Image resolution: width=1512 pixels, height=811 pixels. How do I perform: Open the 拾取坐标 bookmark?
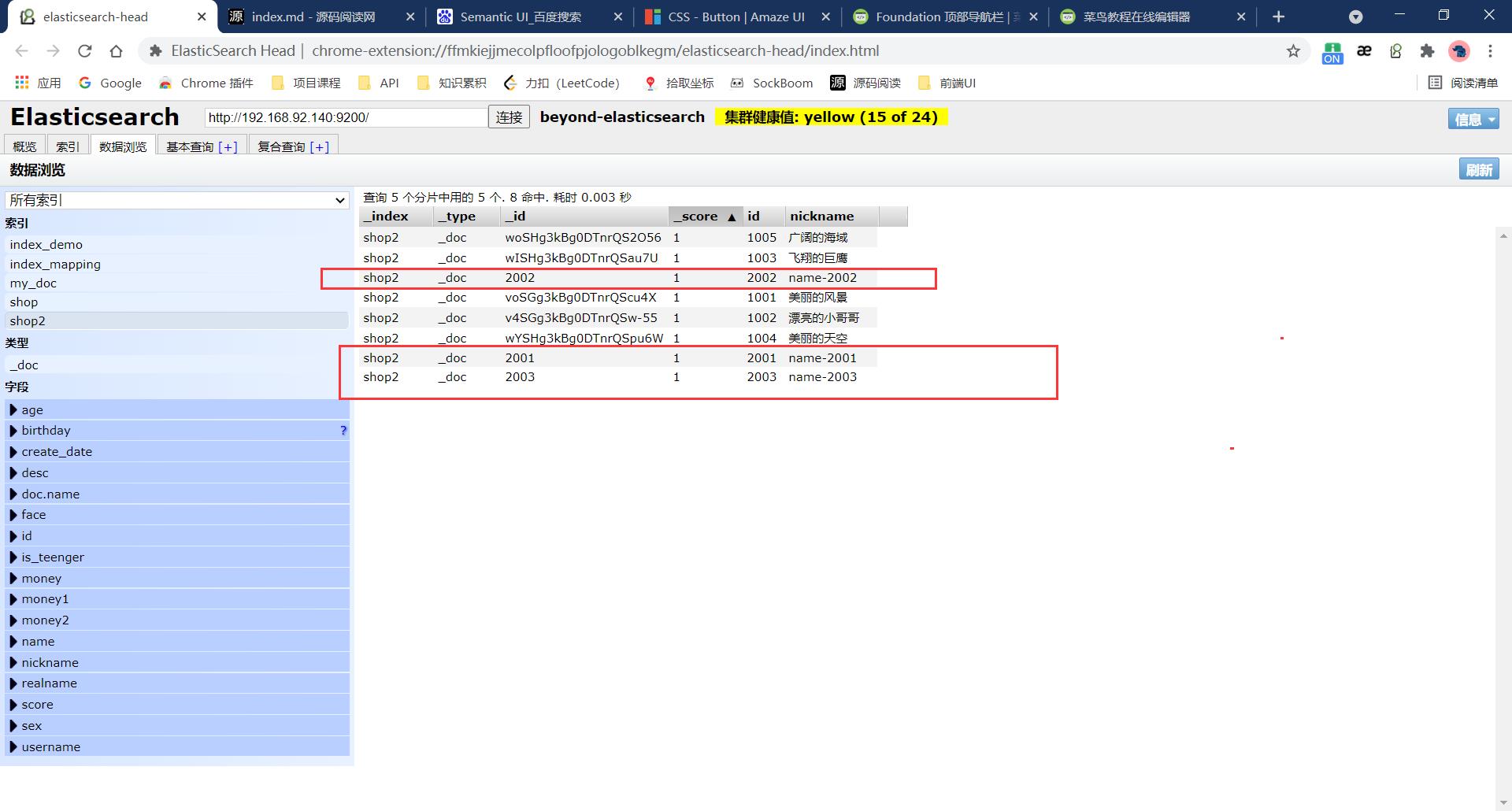click(x=679, y=83)
